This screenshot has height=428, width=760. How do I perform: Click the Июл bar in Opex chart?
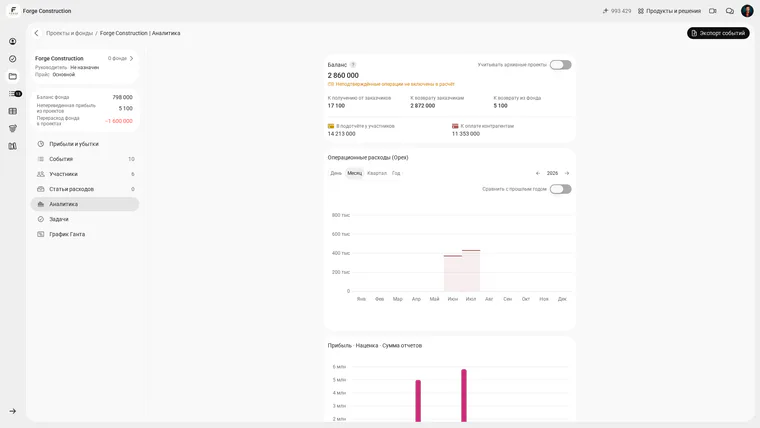coord(471,270)
